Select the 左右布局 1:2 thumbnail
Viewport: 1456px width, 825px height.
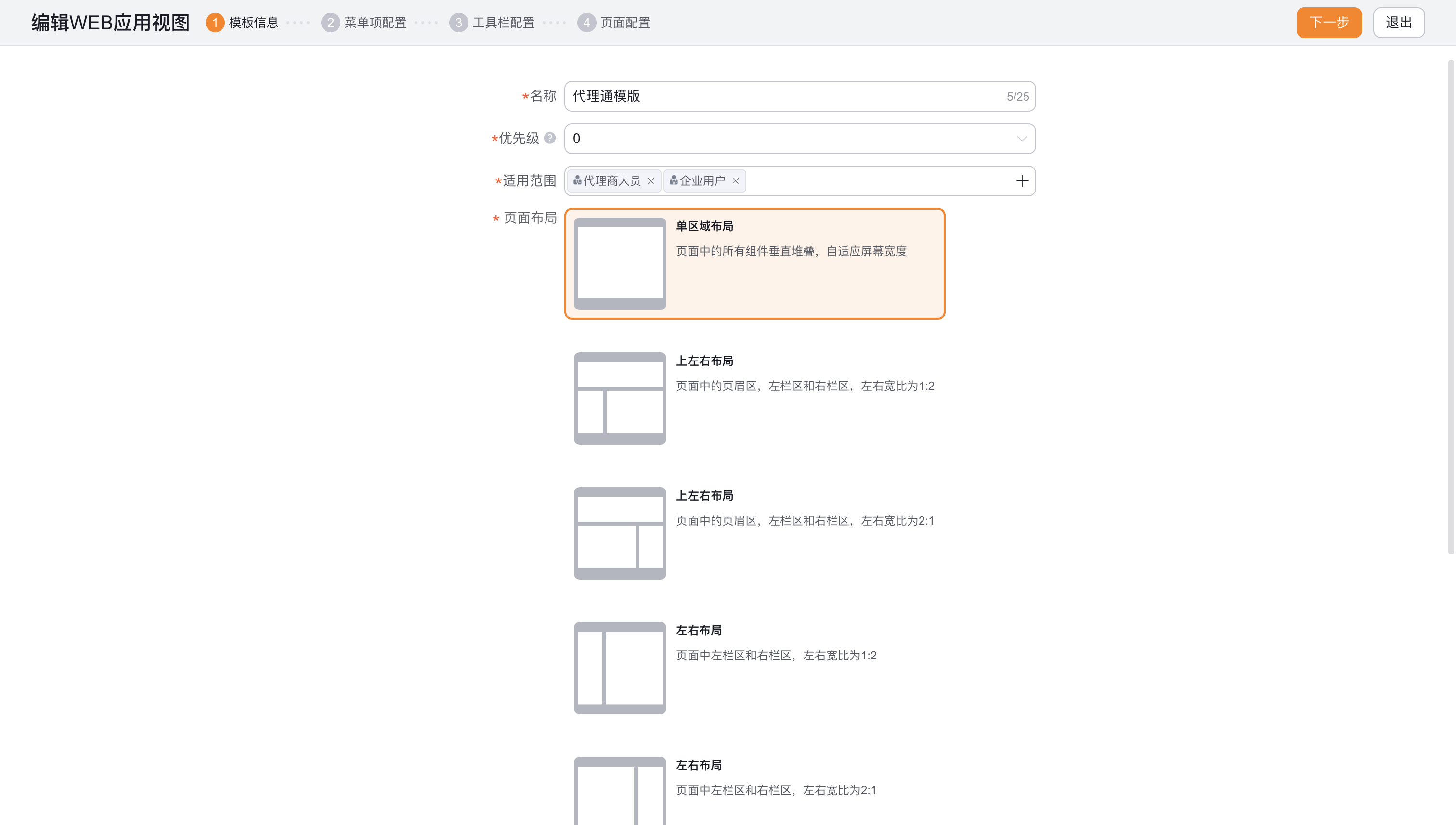tap(620, 668)
